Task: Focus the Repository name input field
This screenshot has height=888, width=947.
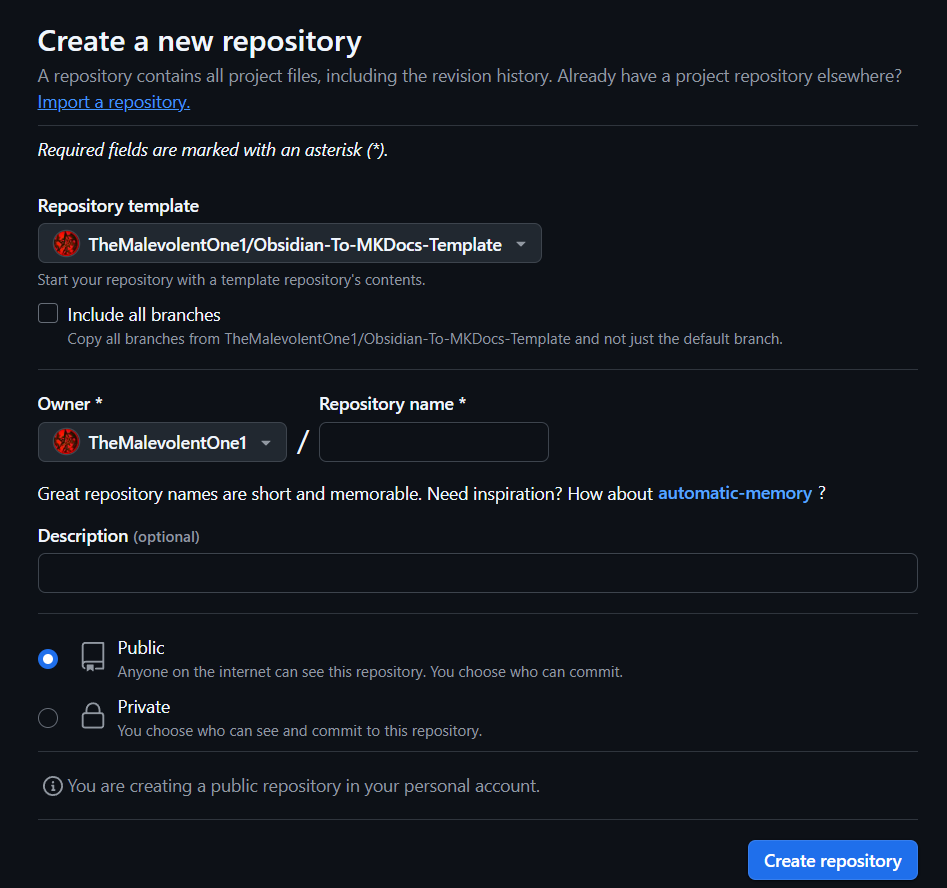Action: pyautogui.click(x=433, y=442)
